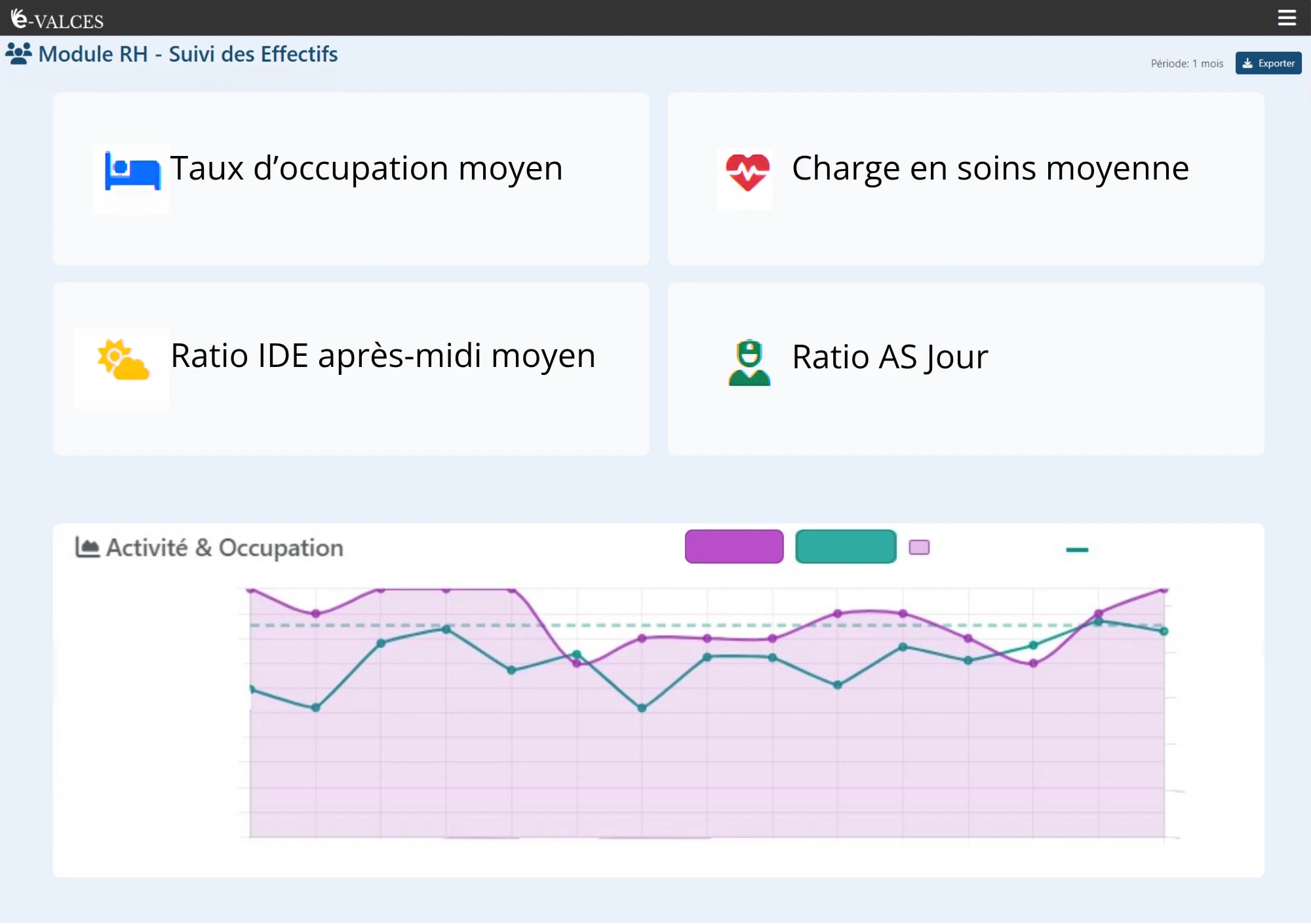The width and height of the screenshot is (1311, 924).
Task: Click the Module RH - Suivi des Effectifs heading
Action: click(187, 54)
